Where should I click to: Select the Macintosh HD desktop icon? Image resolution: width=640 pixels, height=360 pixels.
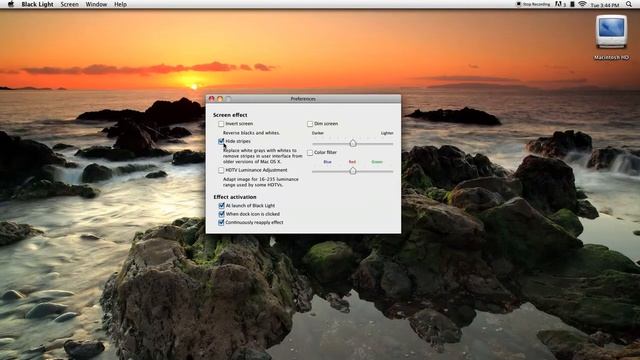point(611,32)
